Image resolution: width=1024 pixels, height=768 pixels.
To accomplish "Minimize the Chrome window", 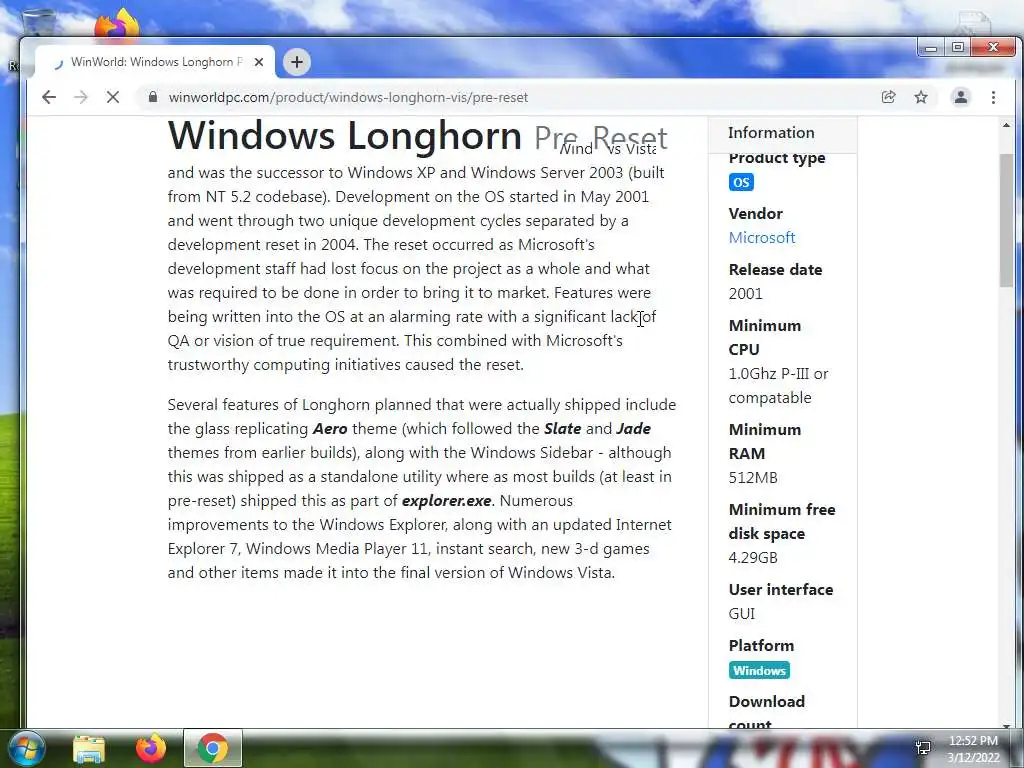I will [931, 48].
